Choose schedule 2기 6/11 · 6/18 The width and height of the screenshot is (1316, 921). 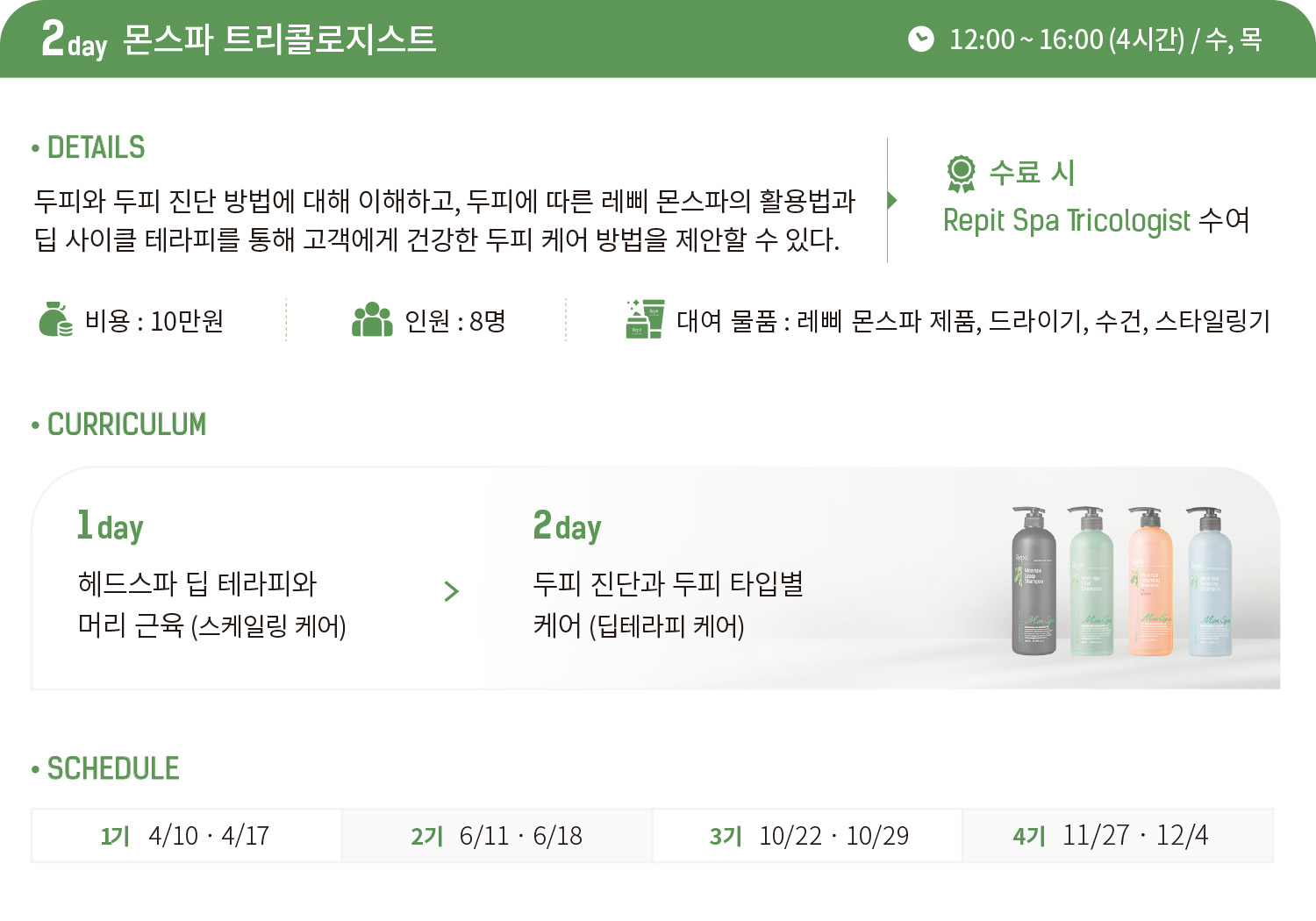(x=497, y=836)
